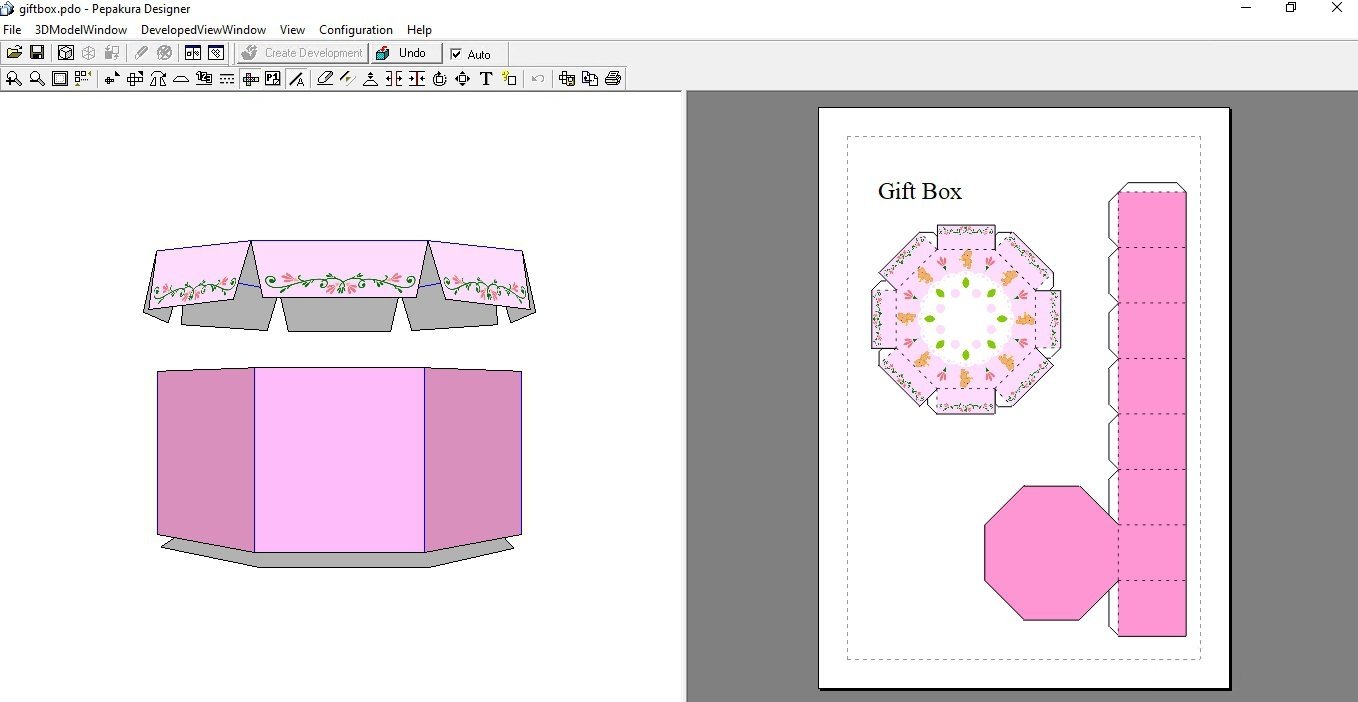The image size is (1358, 702).
Task: Toggle the P1 page number icon
Action: [273, 78]
